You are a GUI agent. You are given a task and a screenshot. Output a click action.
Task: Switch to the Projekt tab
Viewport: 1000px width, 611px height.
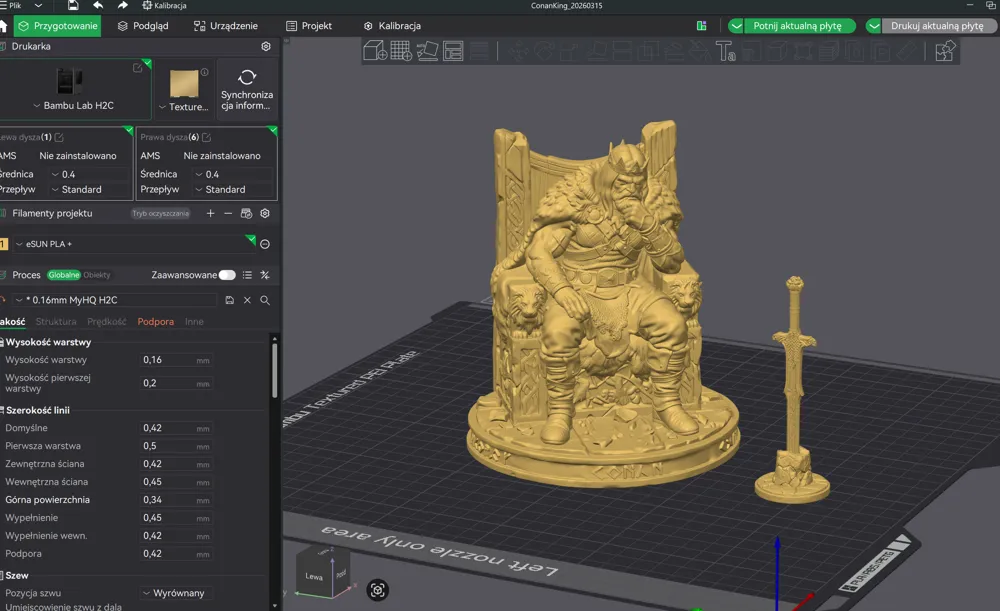pos(309,26)
